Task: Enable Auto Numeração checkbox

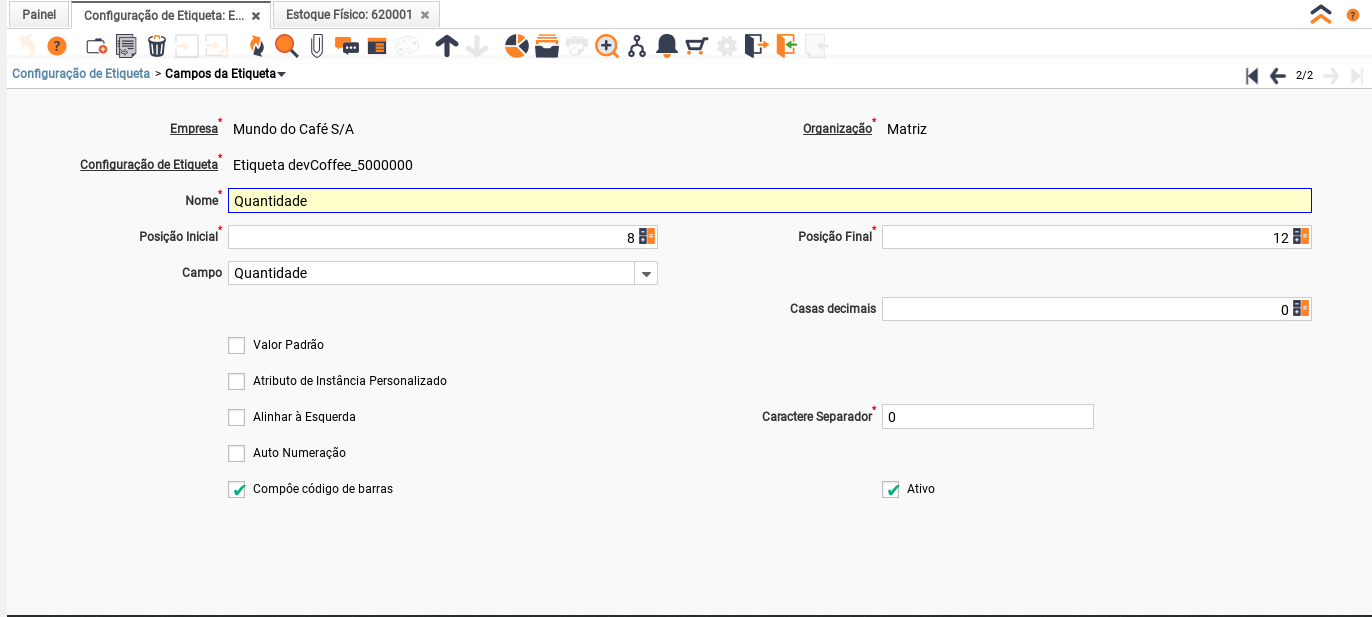Action: [x=236, y=453]
